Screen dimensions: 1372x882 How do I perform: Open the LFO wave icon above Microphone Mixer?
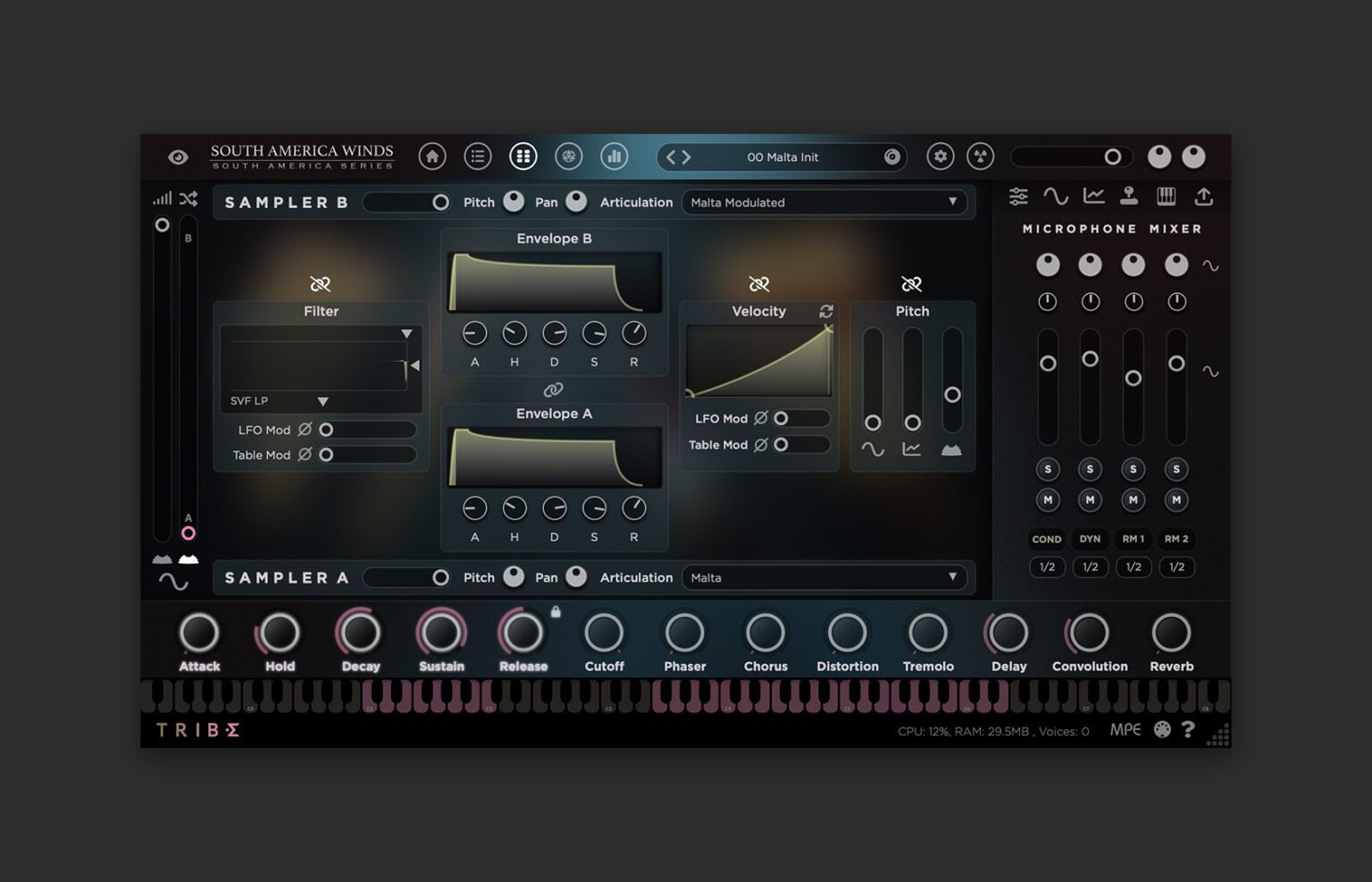coord(1057,197)
